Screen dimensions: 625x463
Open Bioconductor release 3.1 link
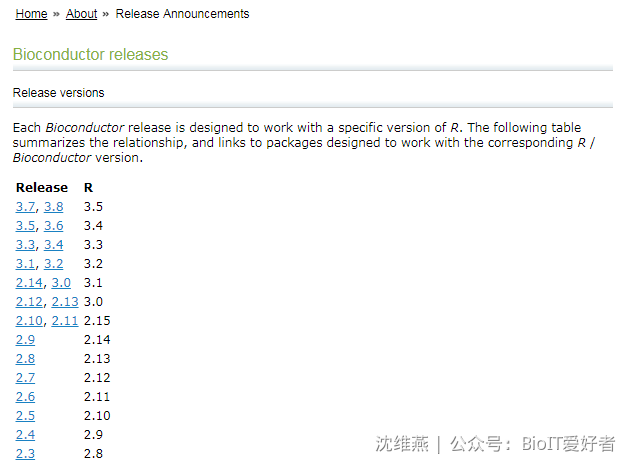[x=26, y=263]
